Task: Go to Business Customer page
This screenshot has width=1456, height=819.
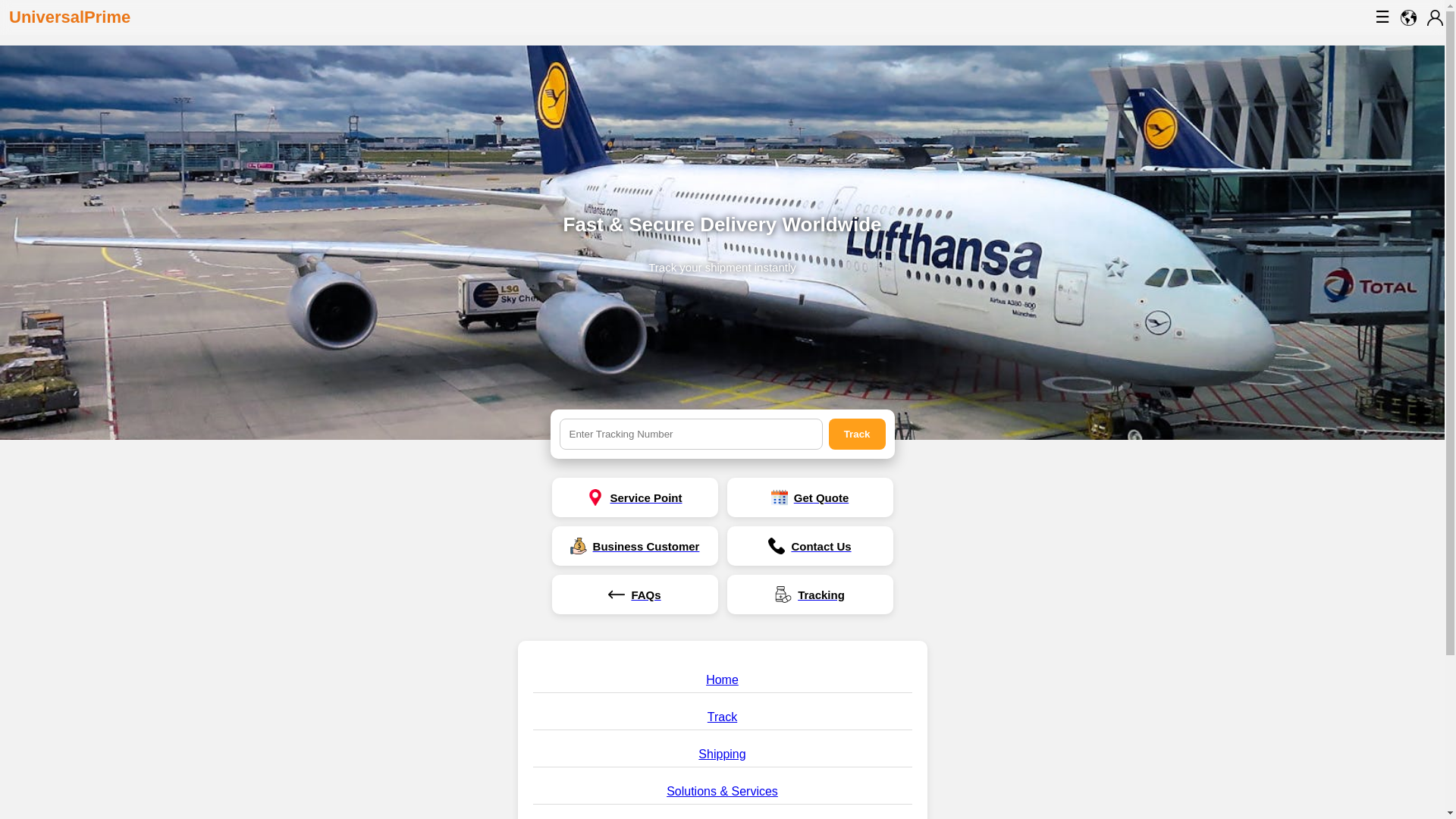Action: (635, 546)
